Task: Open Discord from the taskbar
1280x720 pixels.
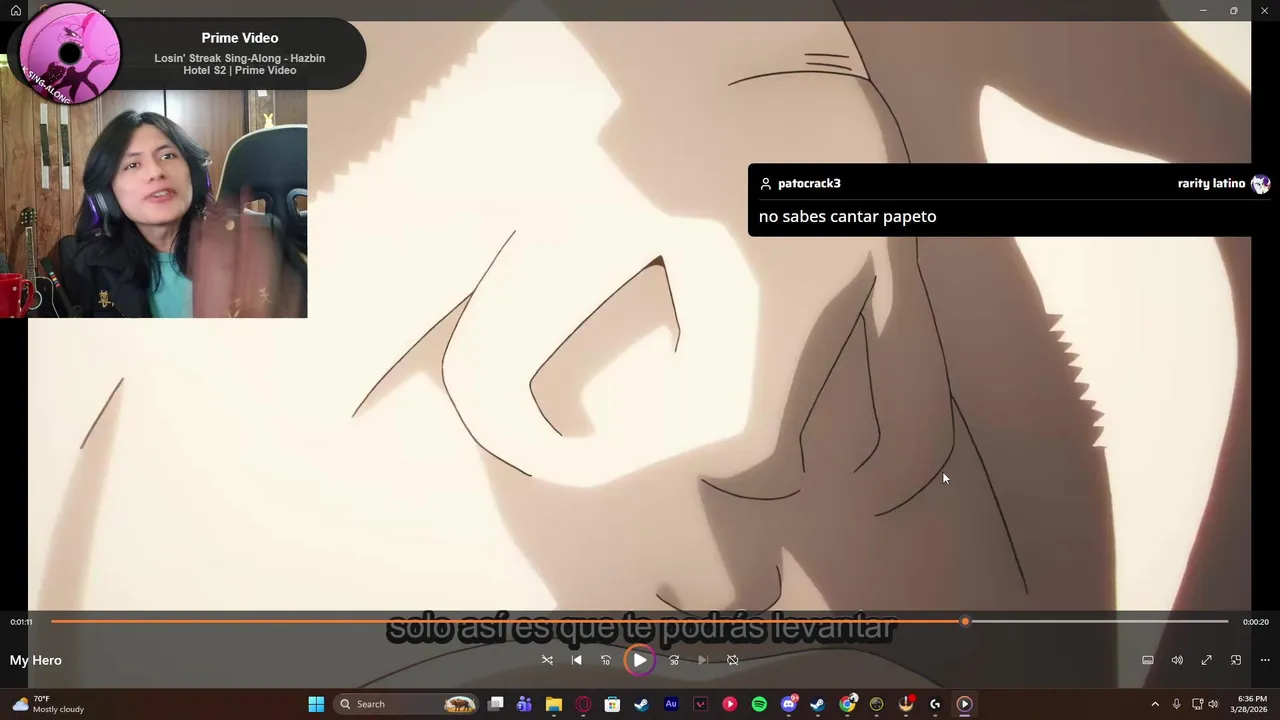Action: [789, 704]
